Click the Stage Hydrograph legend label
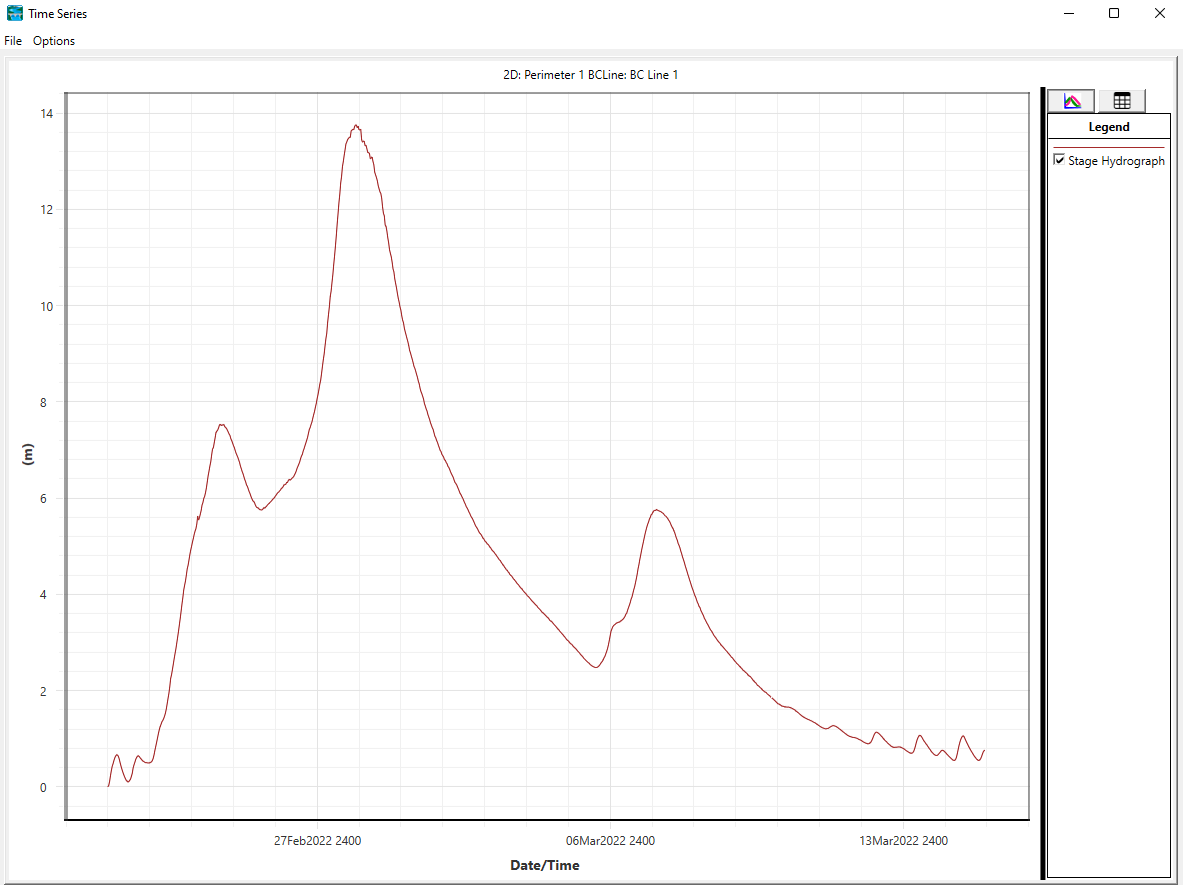The width and height of the screenshot is (1183, 885). pyautogui.click(x=1116, y=161)
